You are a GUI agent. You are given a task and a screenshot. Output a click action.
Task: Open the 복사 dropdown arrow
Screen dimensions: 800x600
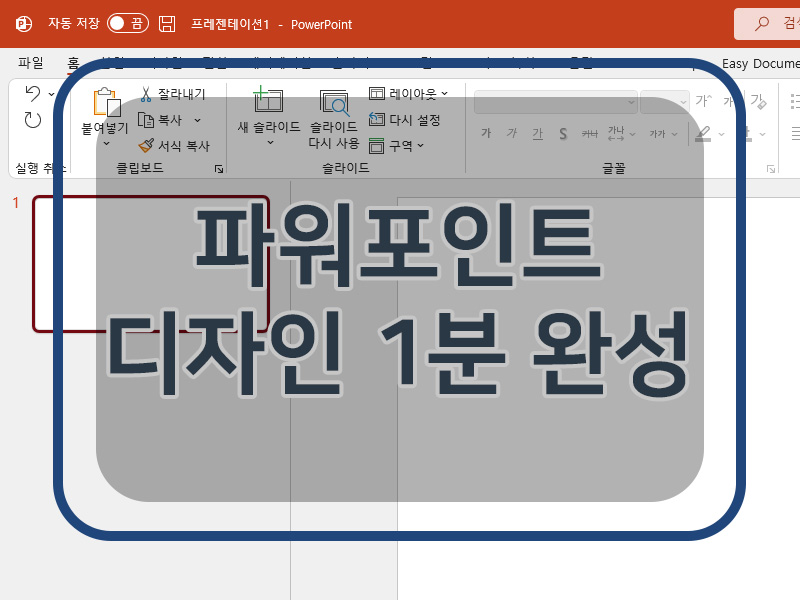[x=197, y=120]
